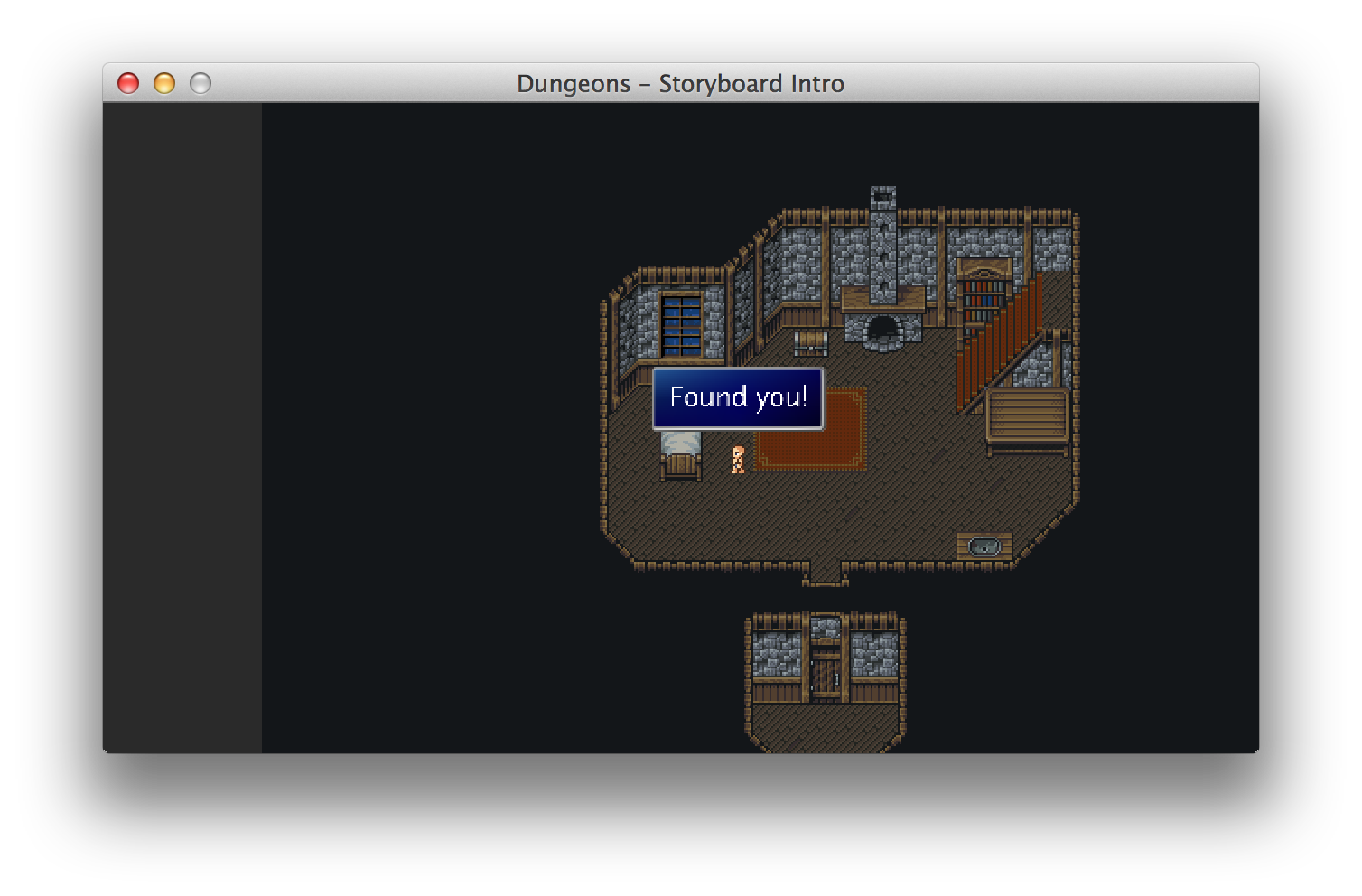The image size is (1362, 896).
Task: Minimize the window with yellow button
Action: coord(164,83)
